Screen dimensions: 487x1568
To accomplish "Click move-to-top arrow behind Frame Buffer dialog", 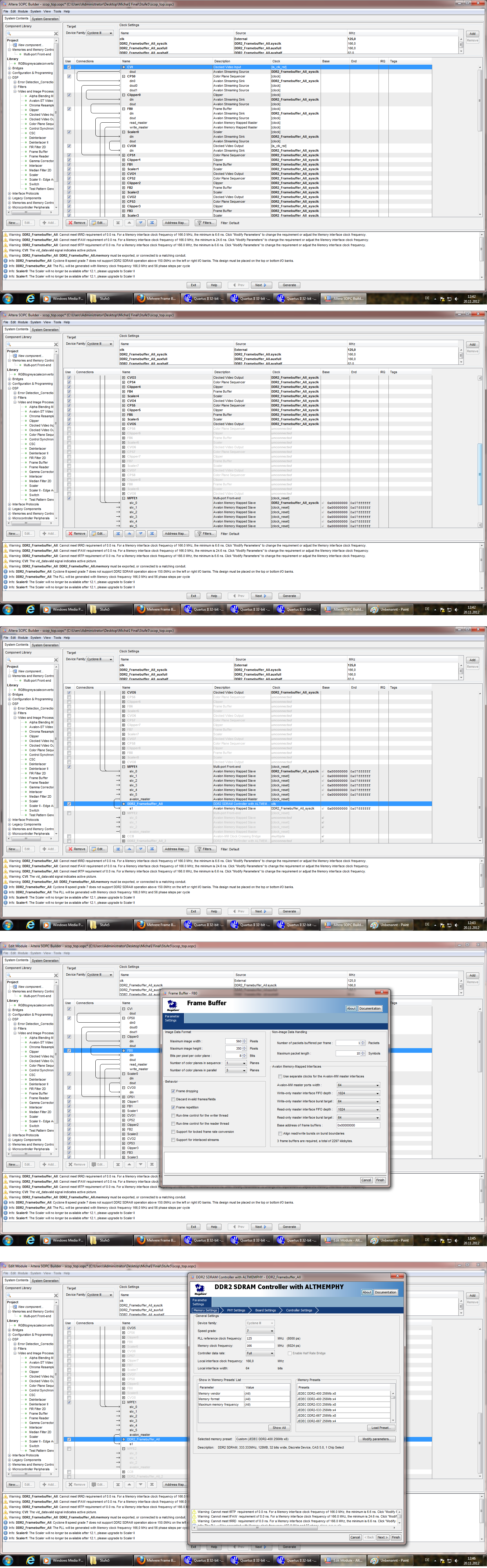I will click(x=118, y=1164).
